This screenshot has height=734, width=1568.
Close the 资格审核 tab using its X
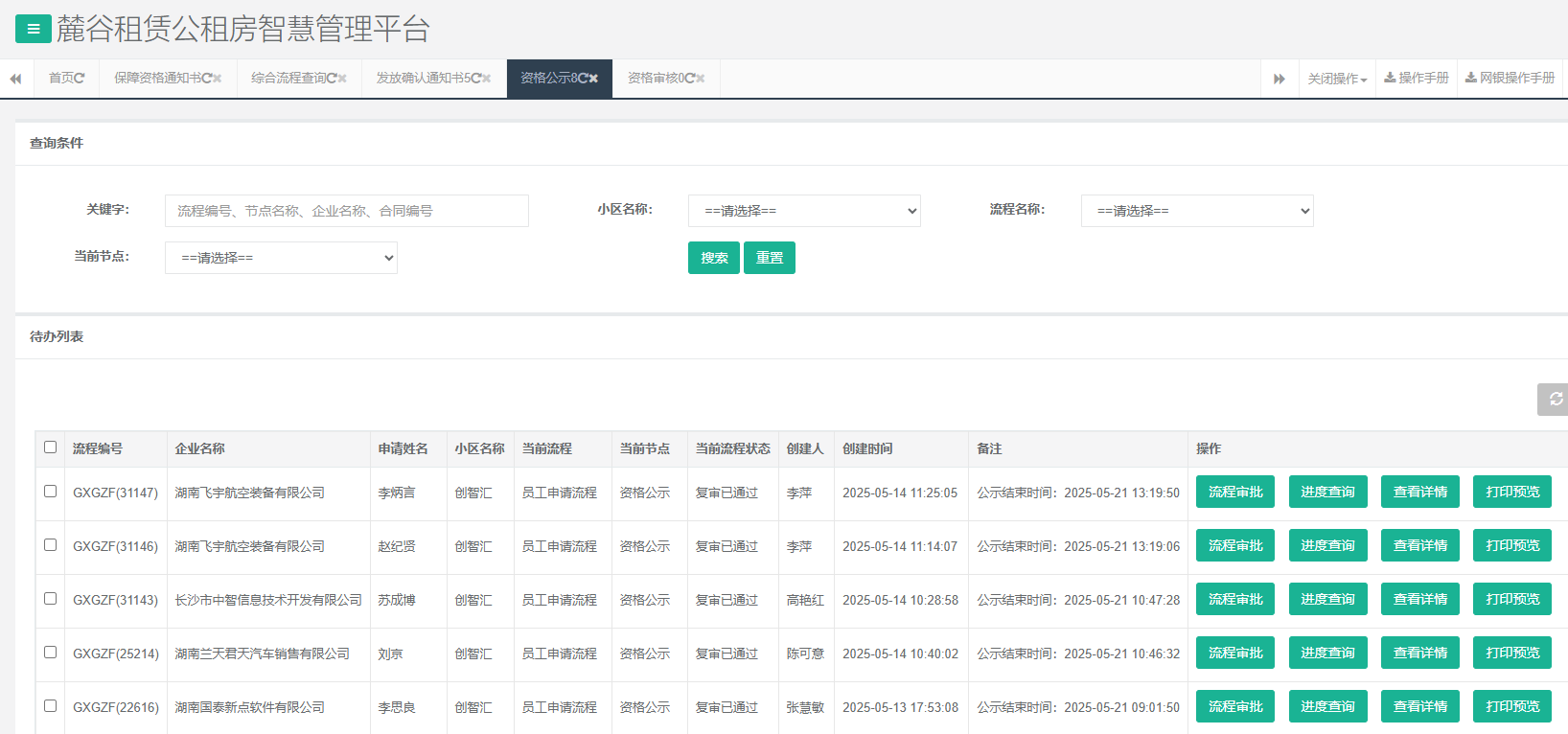tap(701, 79)
